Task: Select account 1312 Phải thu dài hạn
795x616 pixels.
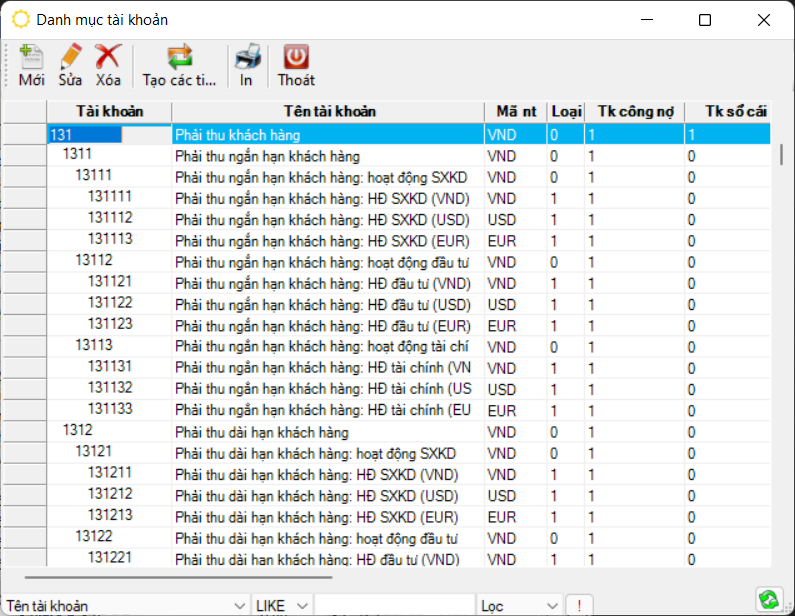Action: (77, 431)
